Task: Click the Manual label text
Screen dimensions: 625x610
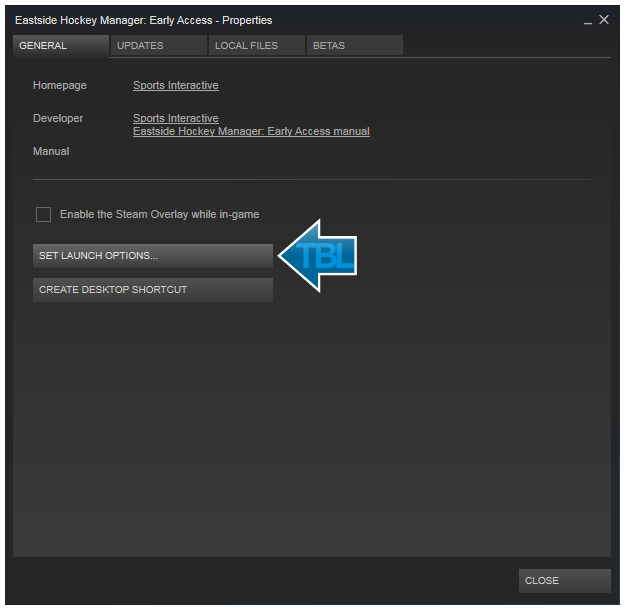Action: [51, 152]
